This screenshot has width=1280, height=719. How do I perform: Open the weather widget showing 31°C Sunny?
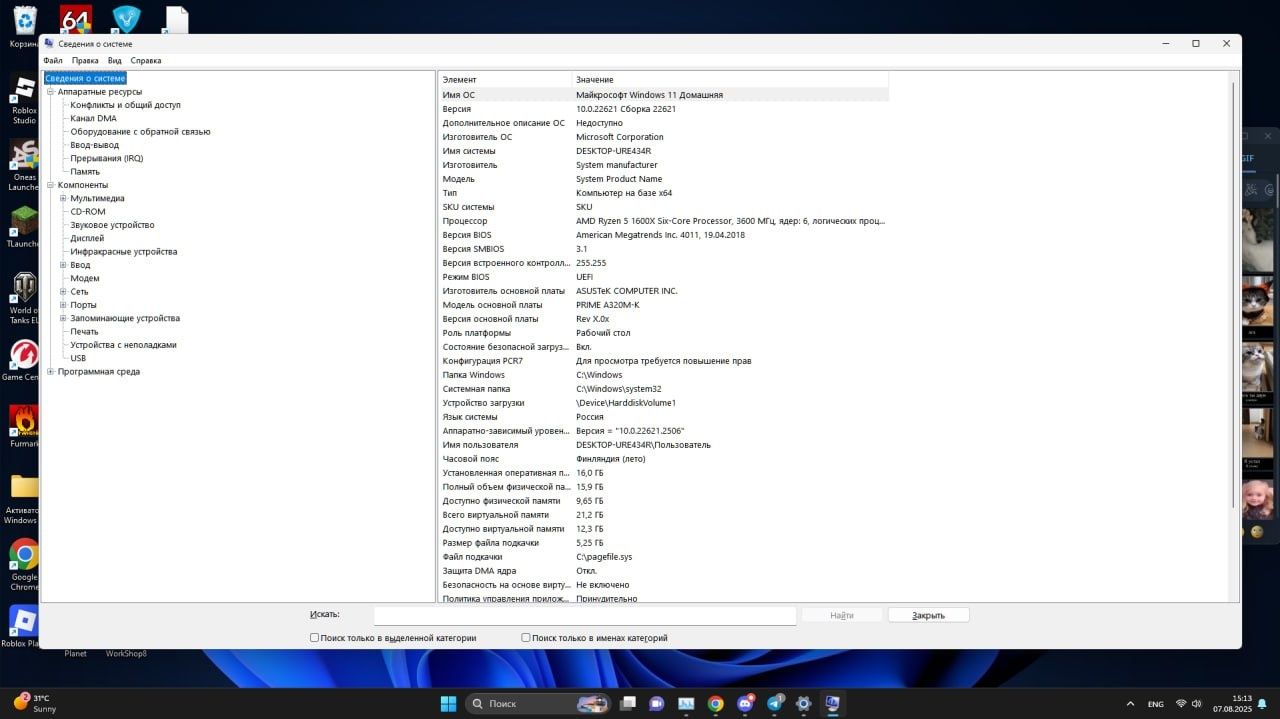(x=35, y=703)
